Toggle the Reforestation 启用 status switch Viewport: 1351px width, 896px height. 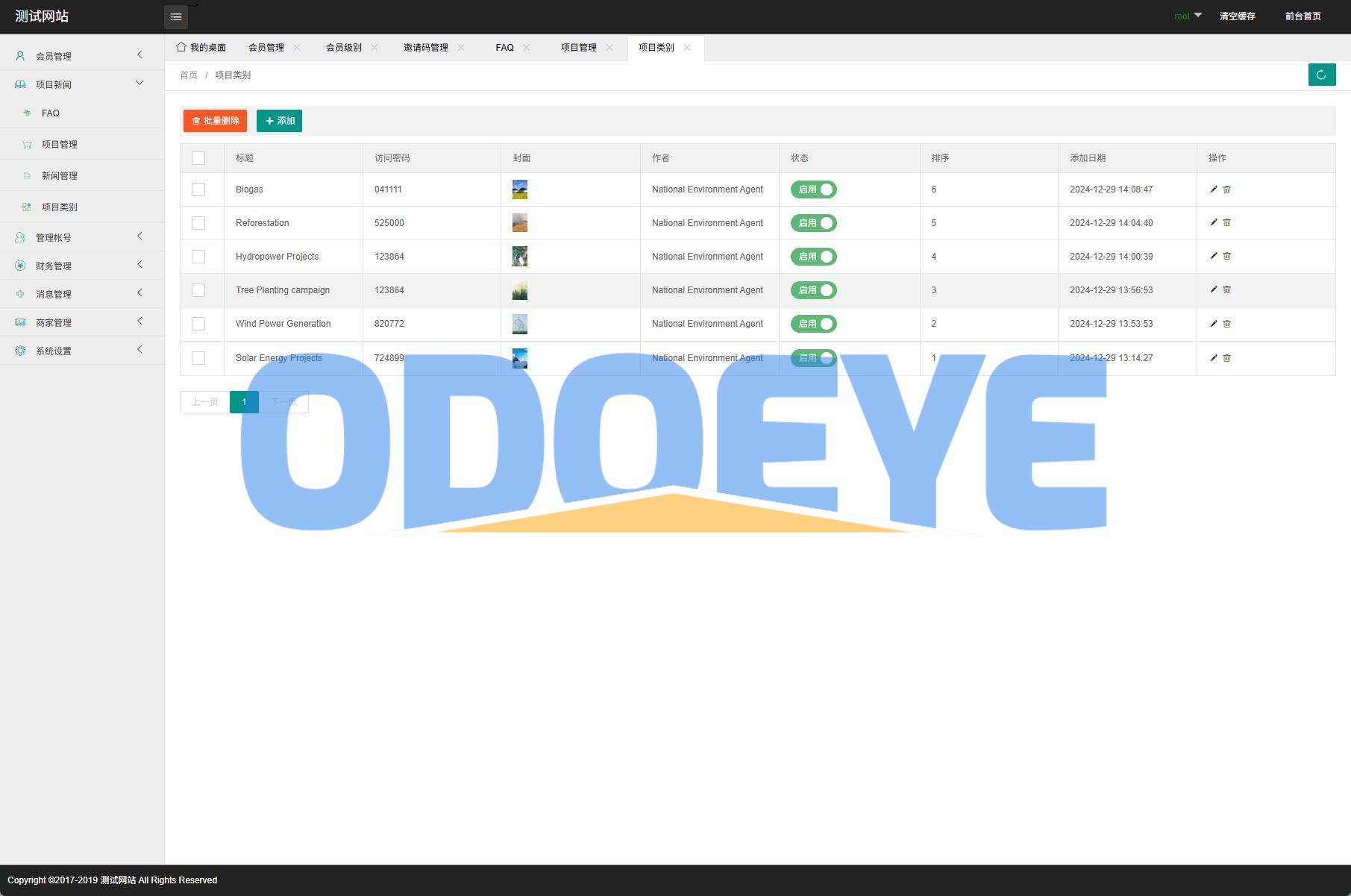[814, 223]
